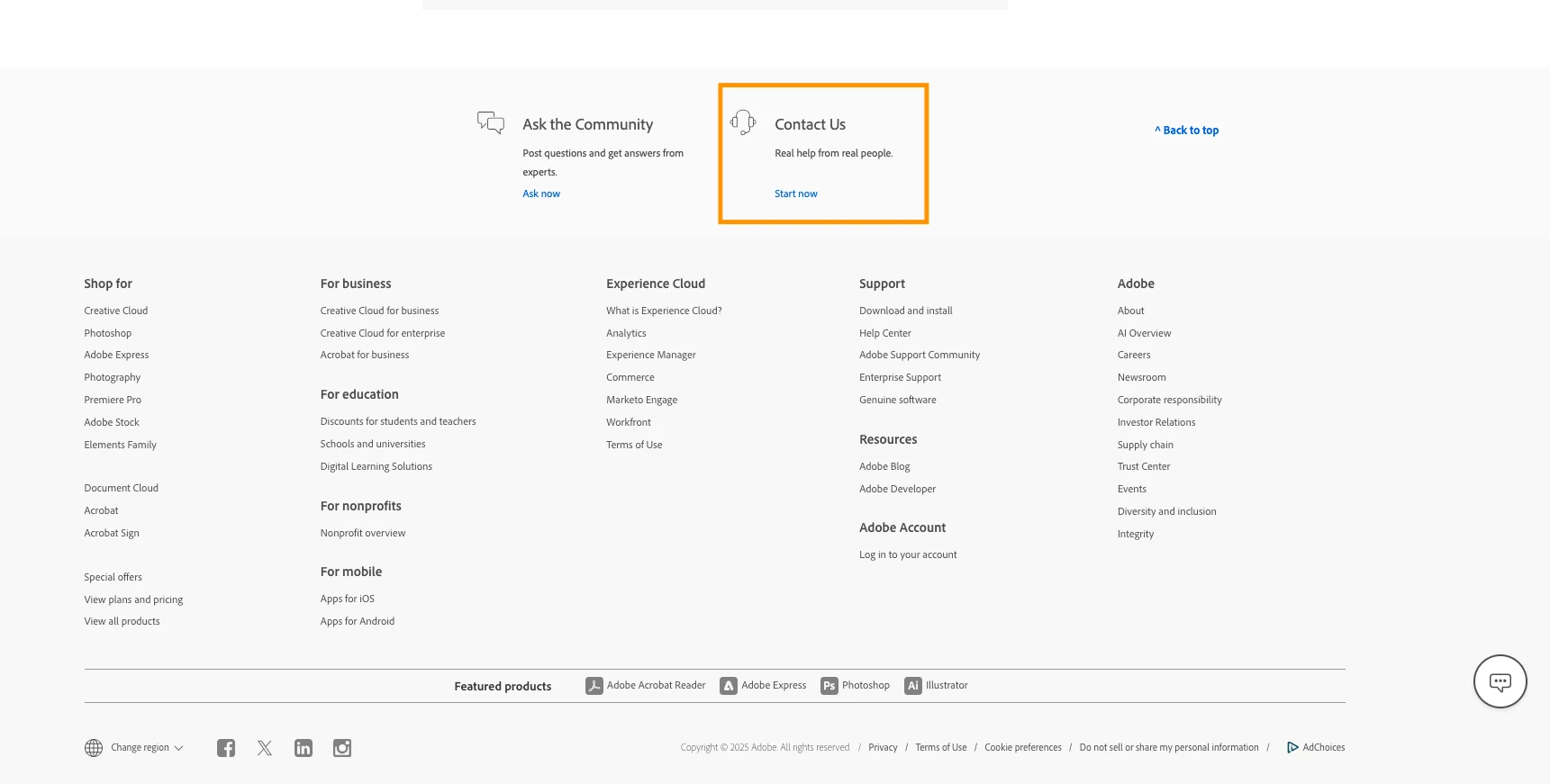Click the globe icon beside Change region
This screenshot has width=1550, height=784.
click(94, 748)
